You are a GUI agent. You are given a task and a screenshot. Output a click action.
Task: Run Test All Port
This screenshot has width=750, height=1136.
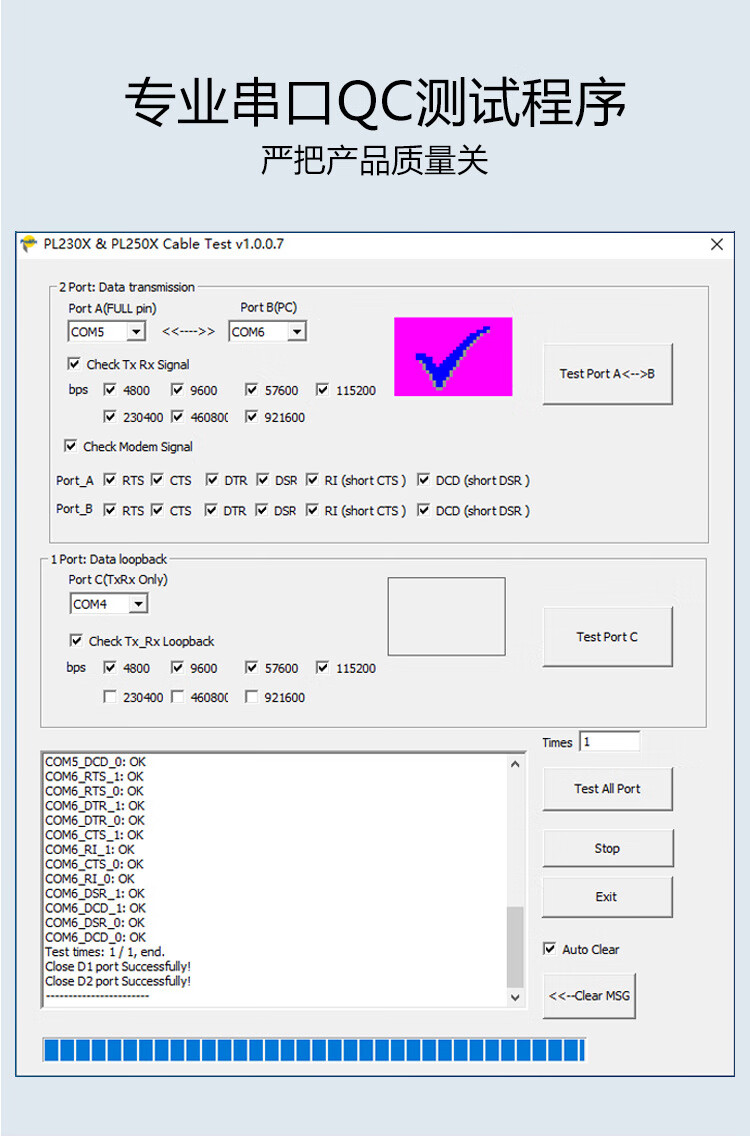click(x=607, y=789)
